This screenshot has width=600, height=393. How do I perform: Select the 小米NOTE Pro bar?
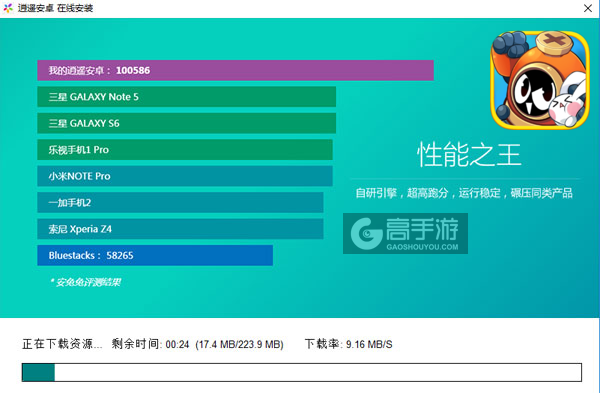[x=185, y=176]
